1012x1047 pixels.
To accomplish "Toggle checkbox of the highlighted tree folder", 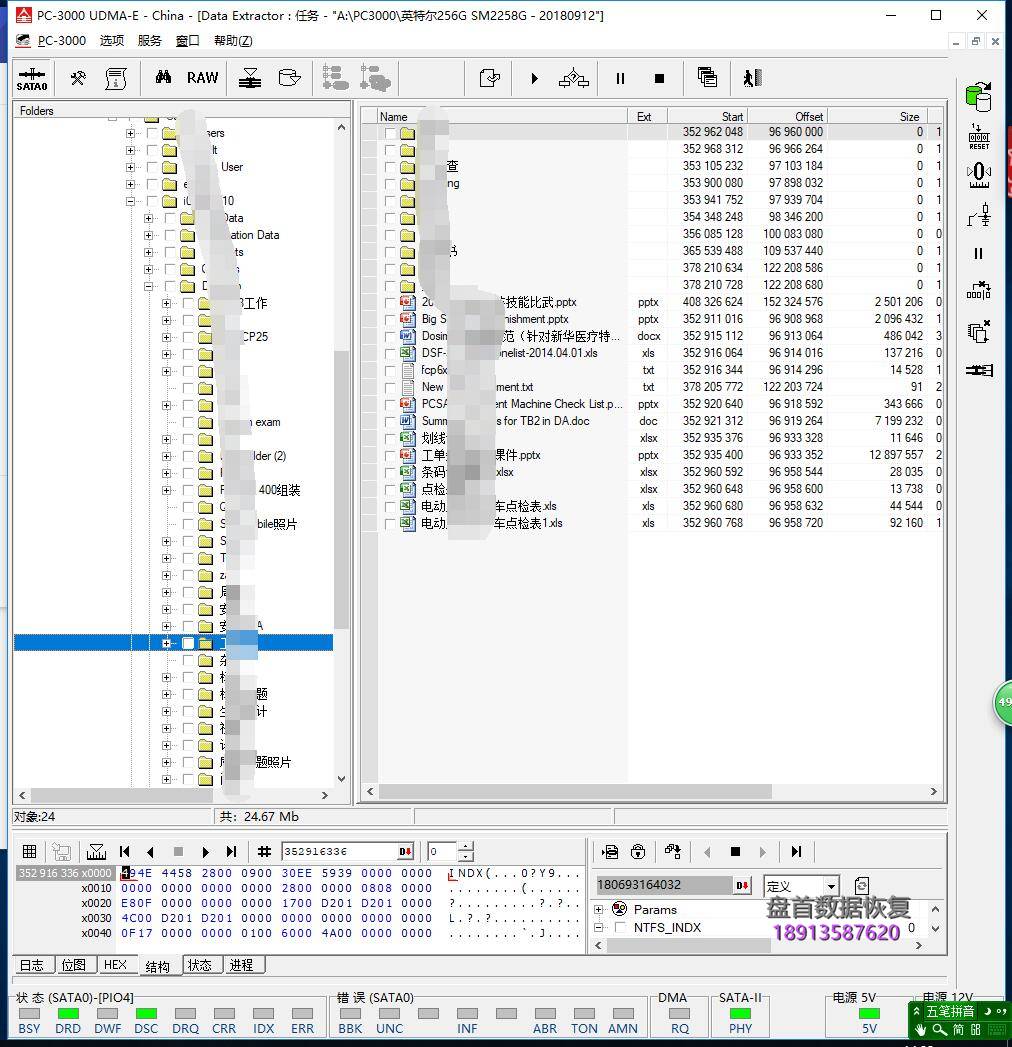I will 187,643.
